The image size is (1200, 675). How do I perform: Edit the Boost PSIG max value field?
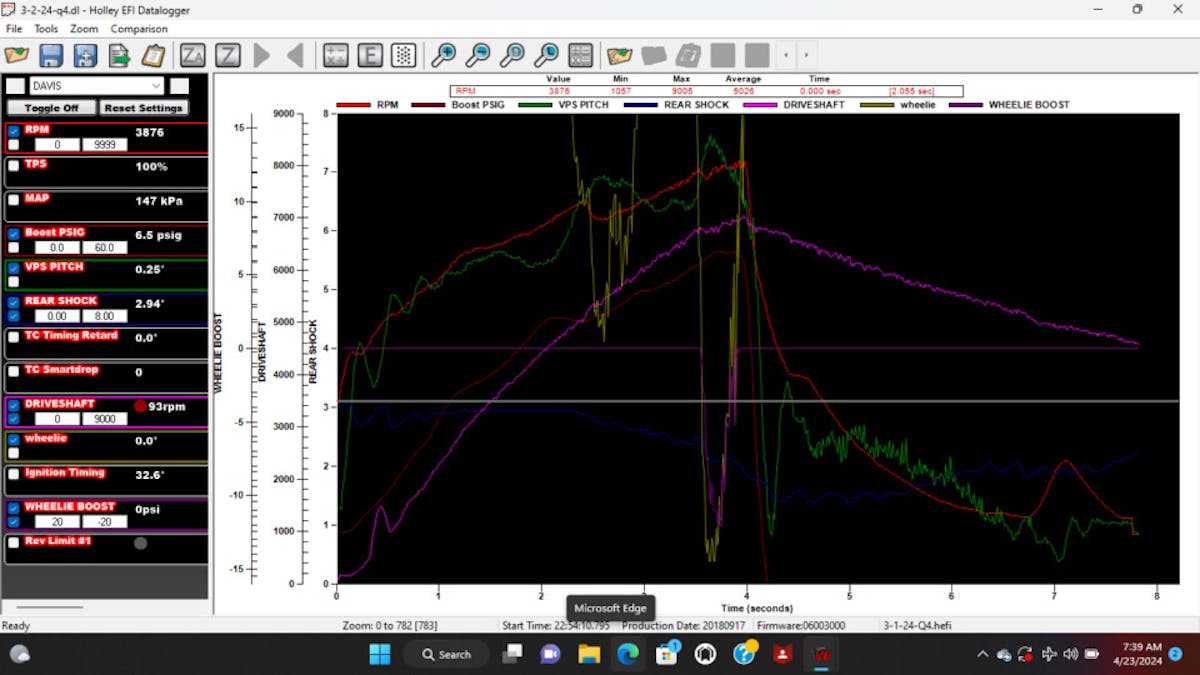point(104,248)
